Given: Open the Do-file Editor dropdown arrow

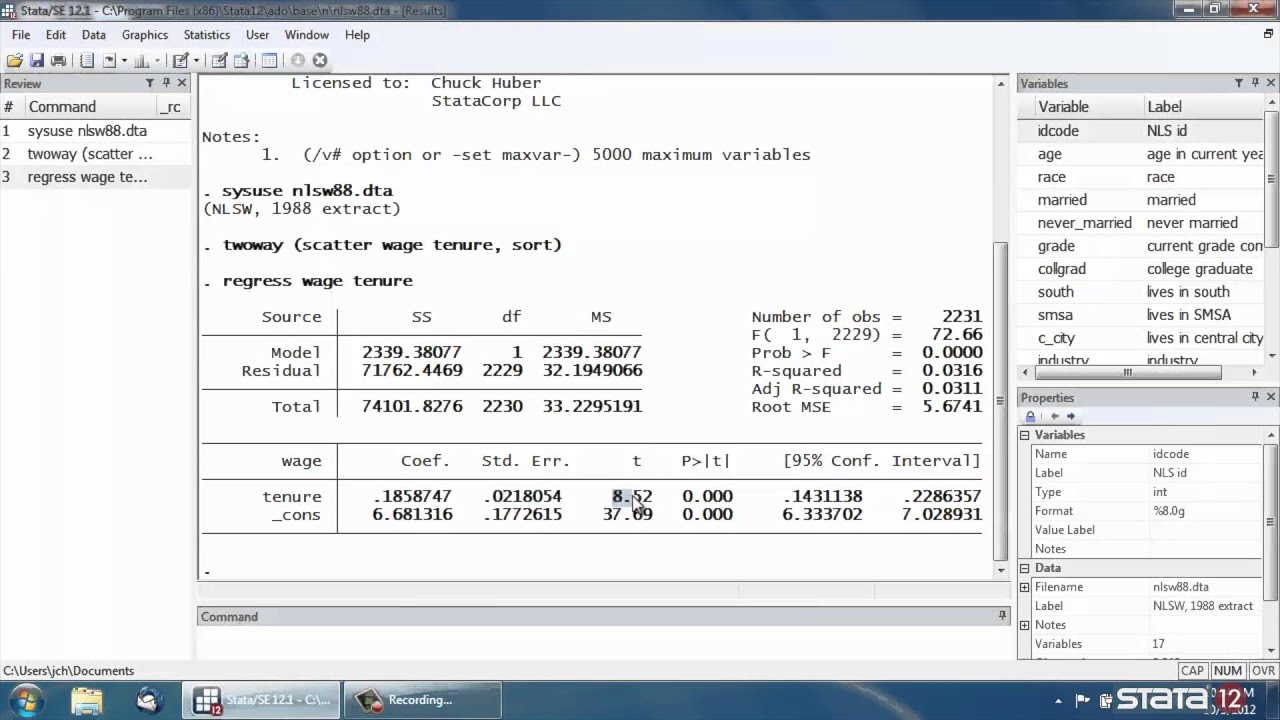Looking at the screenshot, I should point(196,61).
